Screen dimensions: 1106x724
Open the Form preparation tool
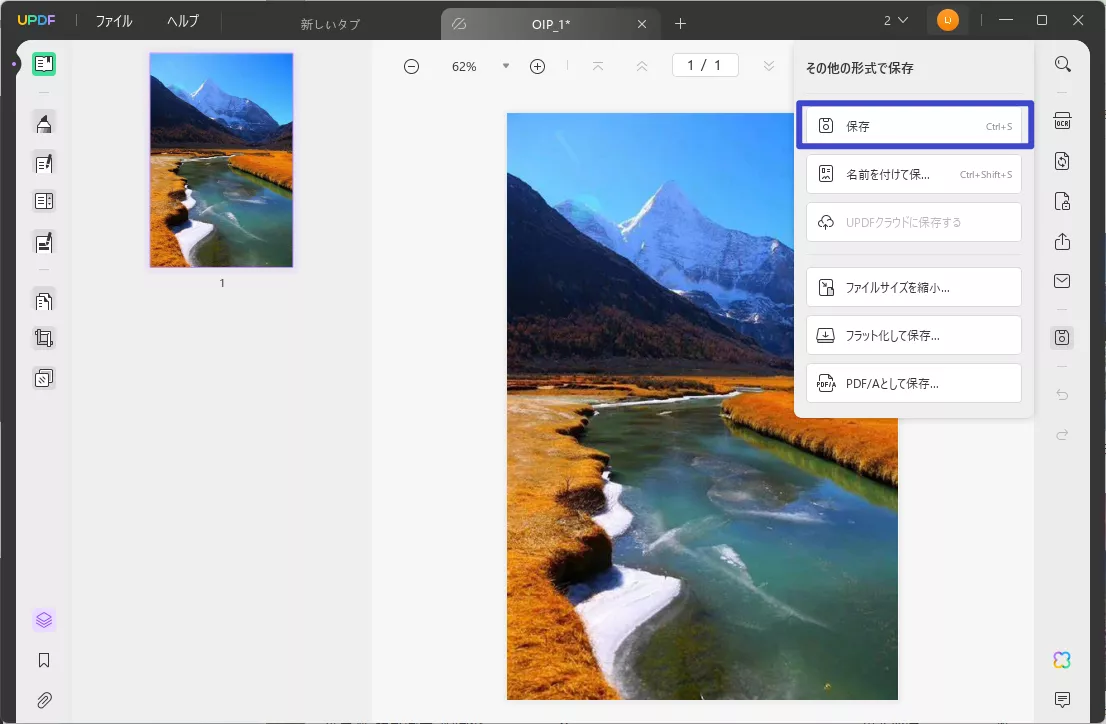(44, 201)
